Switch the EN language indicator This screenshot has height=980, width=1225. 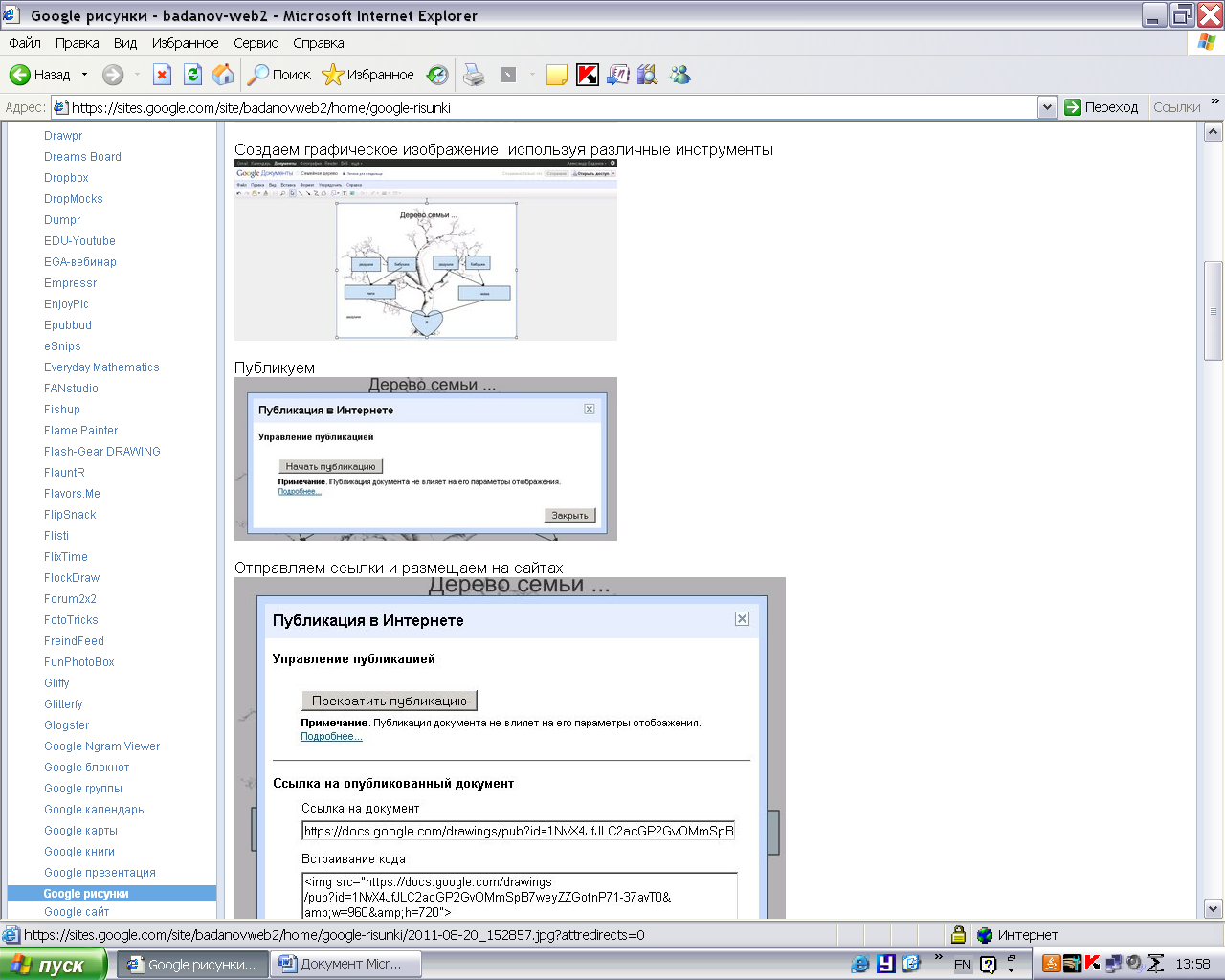[963, 965]
